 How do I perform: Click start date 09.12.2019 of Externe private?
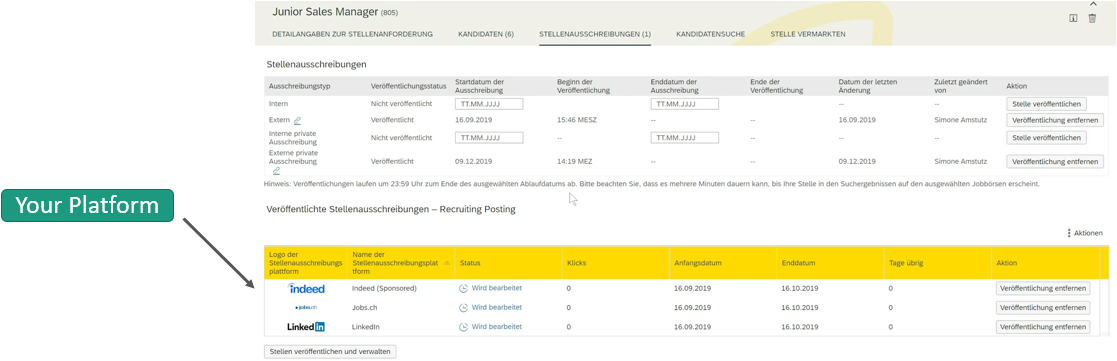474,162
